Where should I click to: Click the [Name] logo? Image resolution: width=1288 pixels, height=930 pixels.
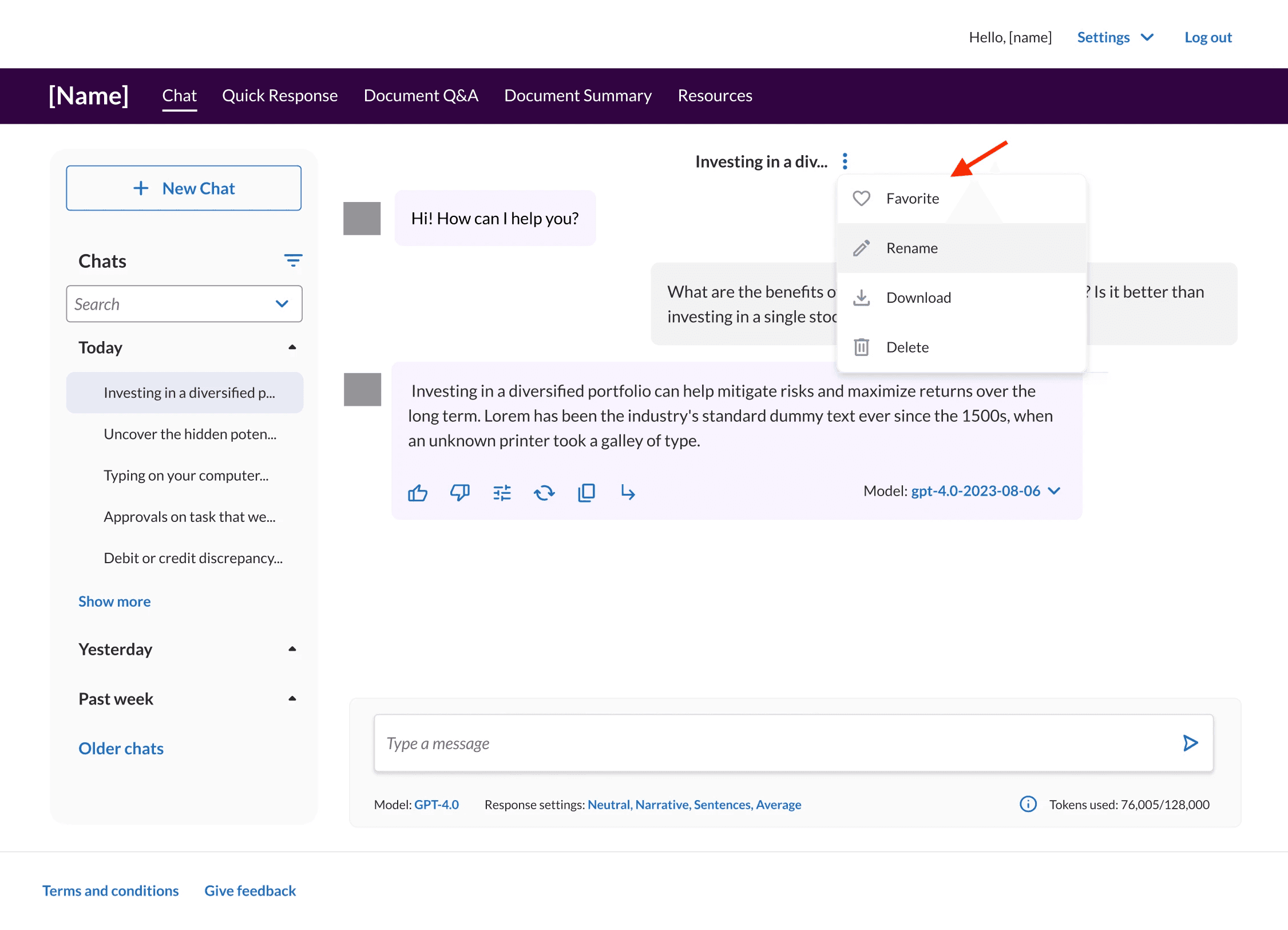[x=89, y=96]
